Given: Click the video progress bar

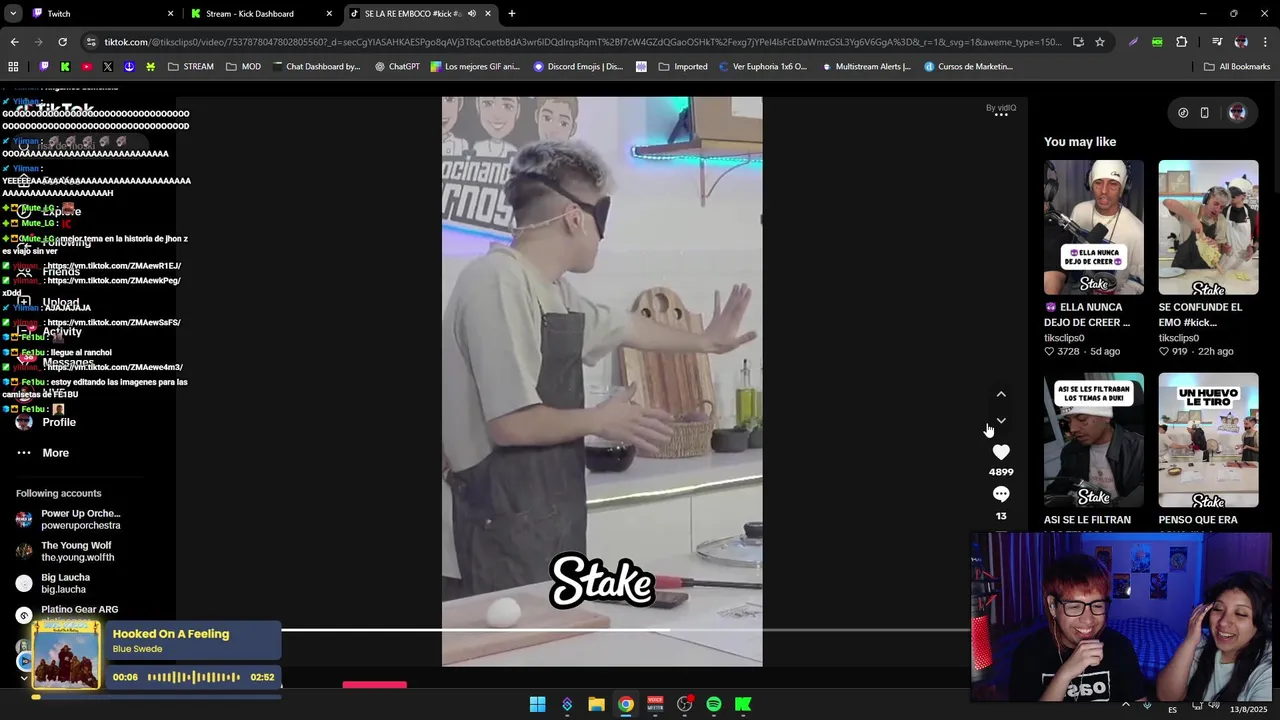Looking at the screenshot, I should pos(625,630).
